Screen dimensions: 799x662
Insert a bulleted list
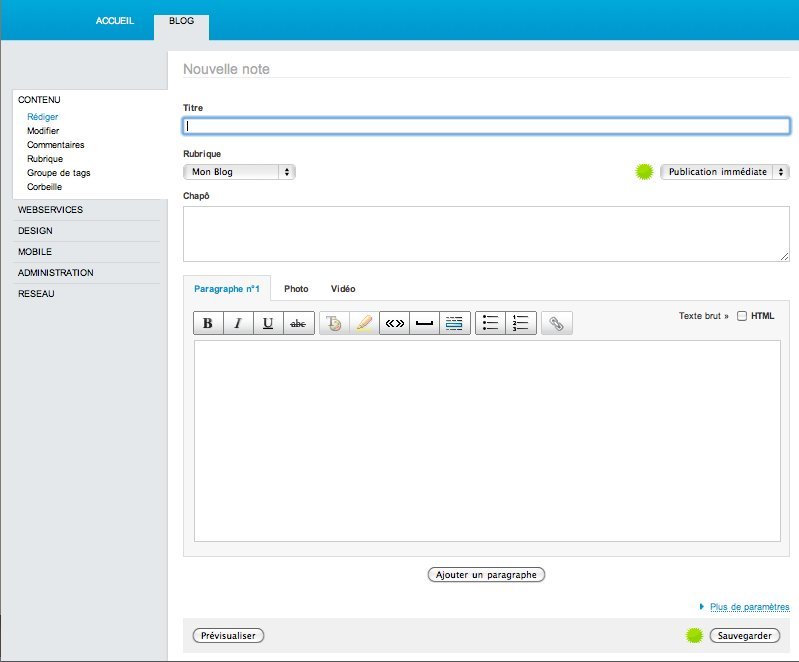coord(490,323)
